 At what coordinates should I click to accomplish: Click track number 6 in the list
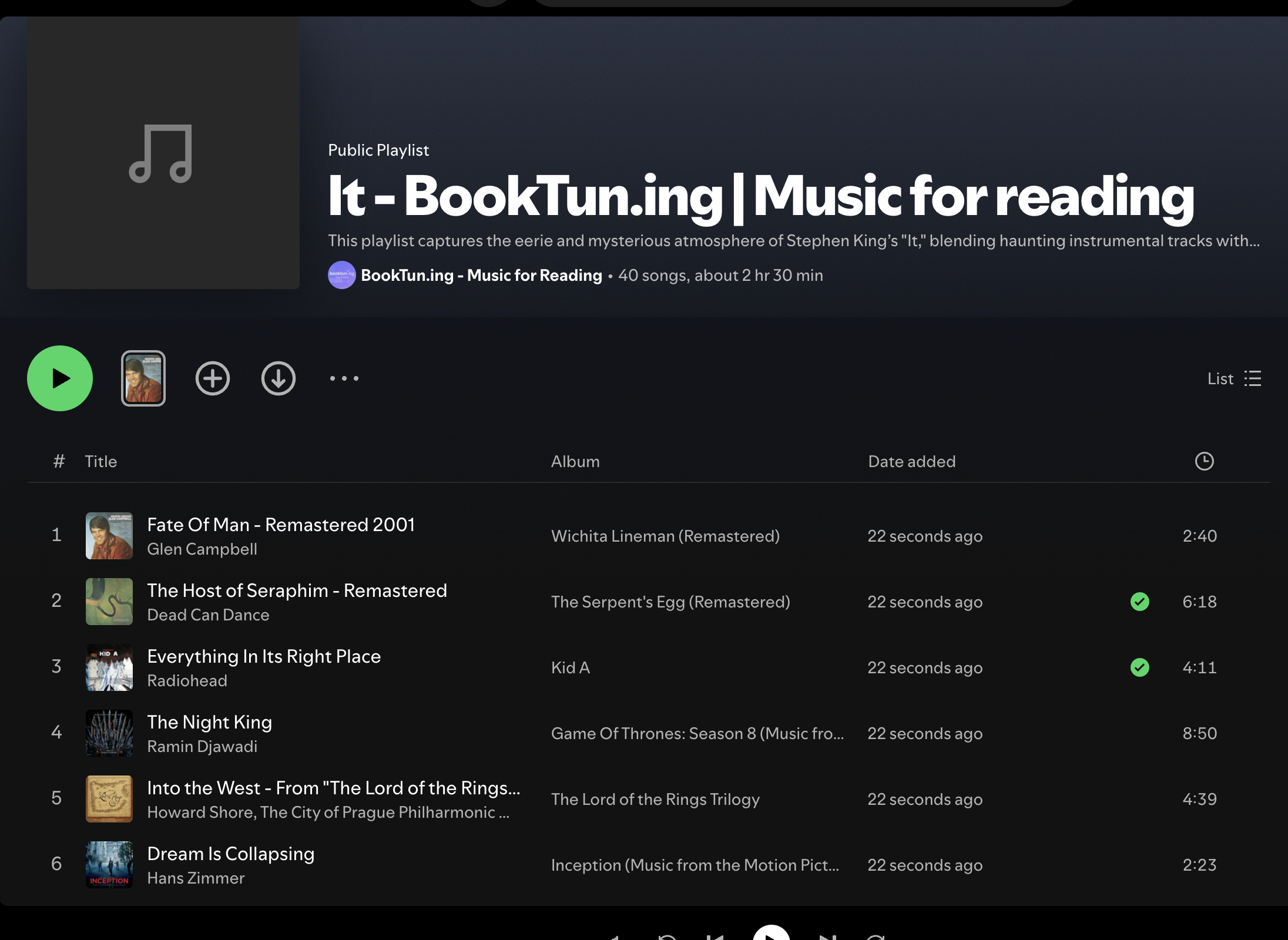click(56, 864)
